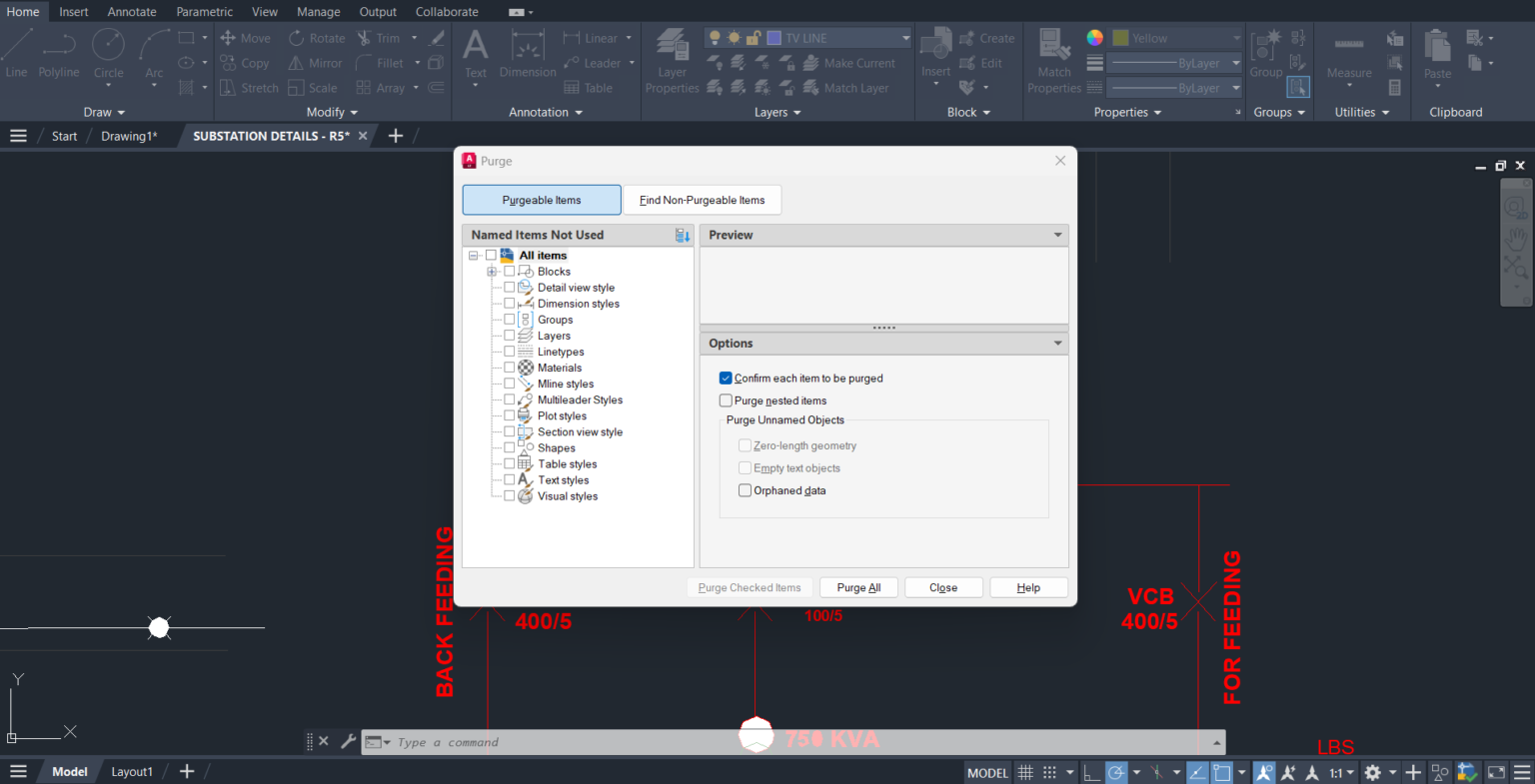Click the Purge All button

click(858, 587)
